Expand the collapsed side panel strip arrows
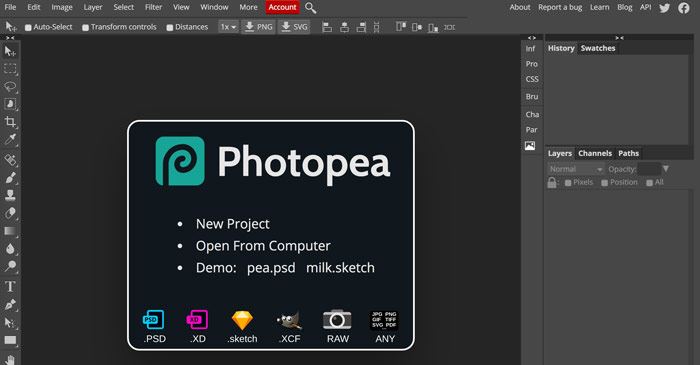Image resolution: width=700 pixels, height=365 pixels. 531,38
